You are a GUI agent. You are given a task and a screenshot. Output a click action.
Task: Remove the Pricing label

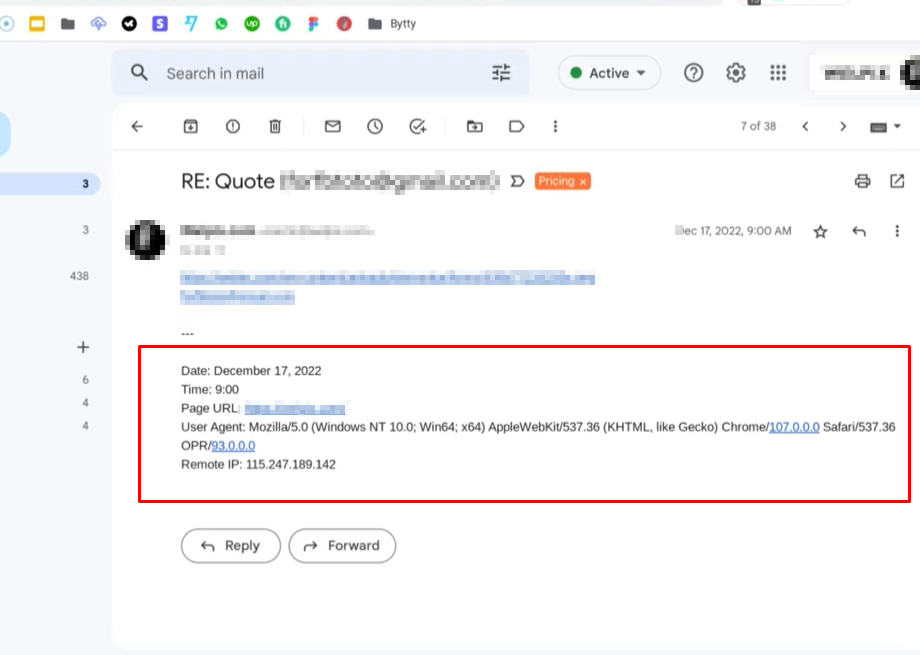582,181
